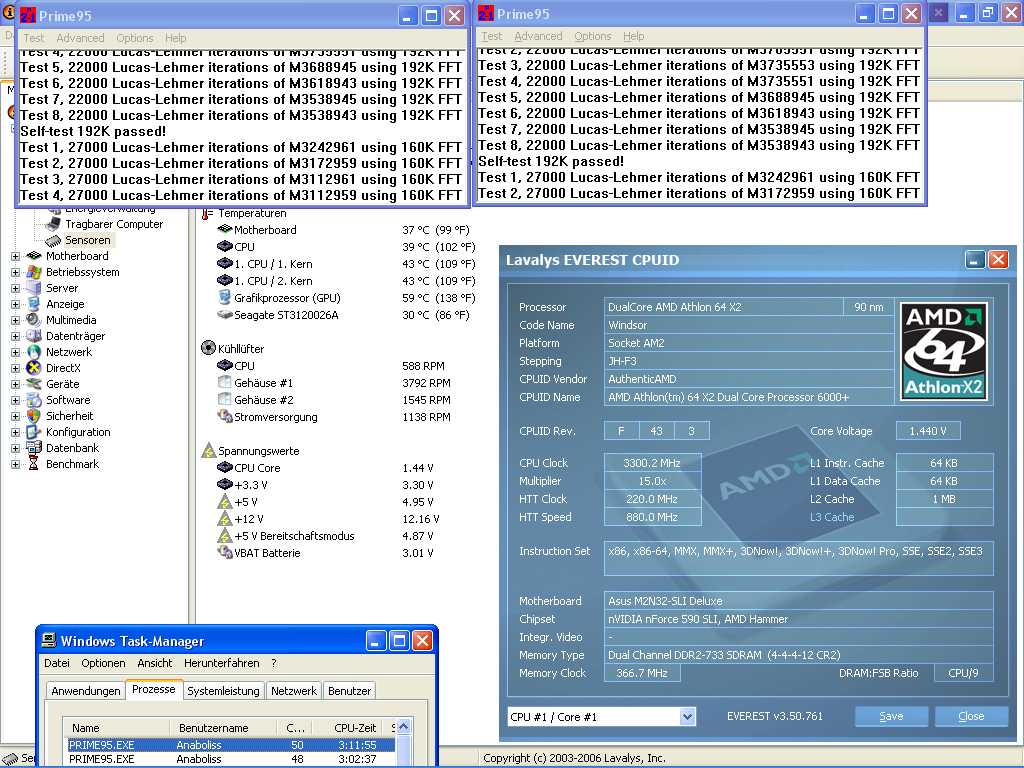Click the Server icon in tree
1024x768 pixels.
(x=34, y=288)
